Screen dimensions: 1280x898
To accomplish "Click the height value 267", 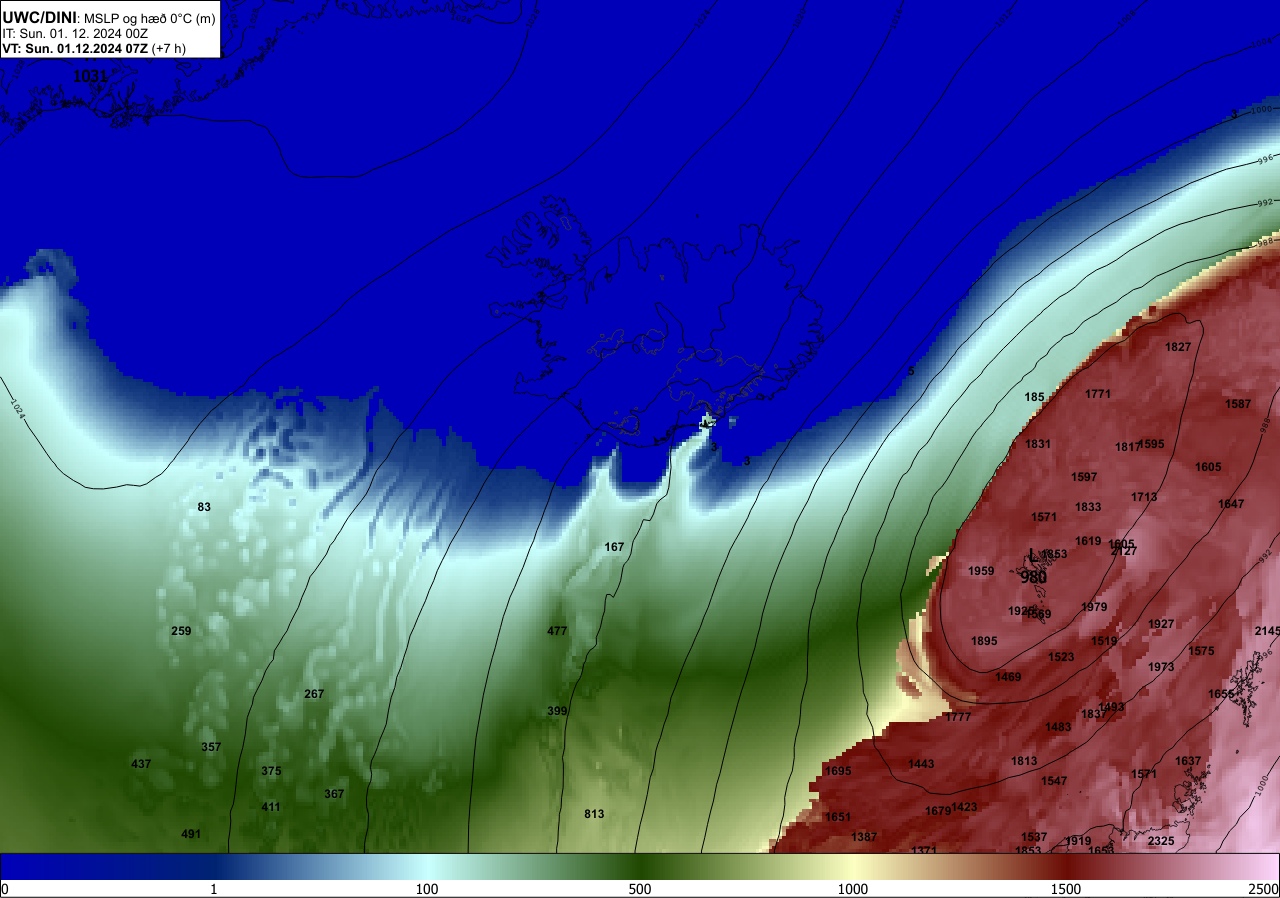I will tap(314, 694).
